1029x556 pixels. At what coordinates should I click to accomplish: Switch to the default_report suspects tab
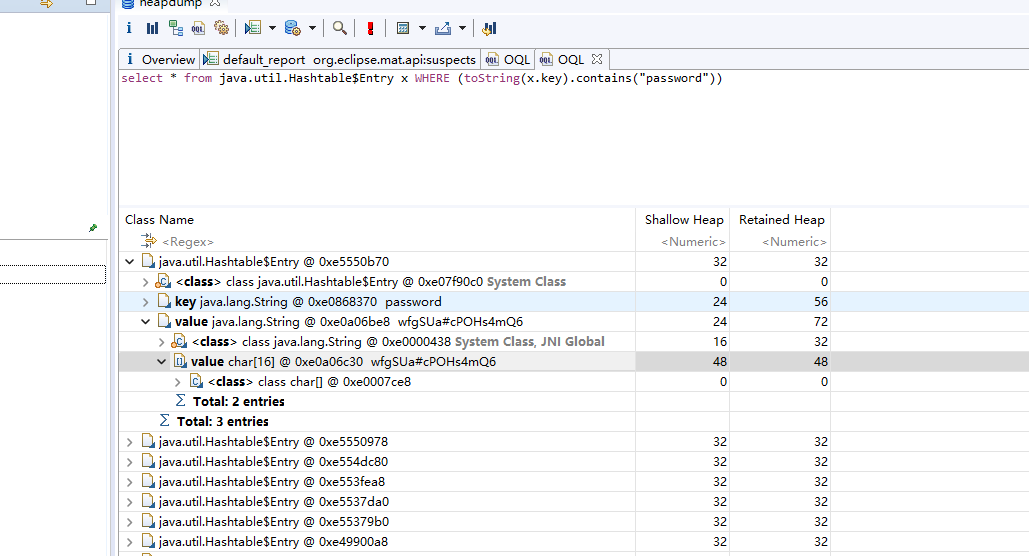340,60
